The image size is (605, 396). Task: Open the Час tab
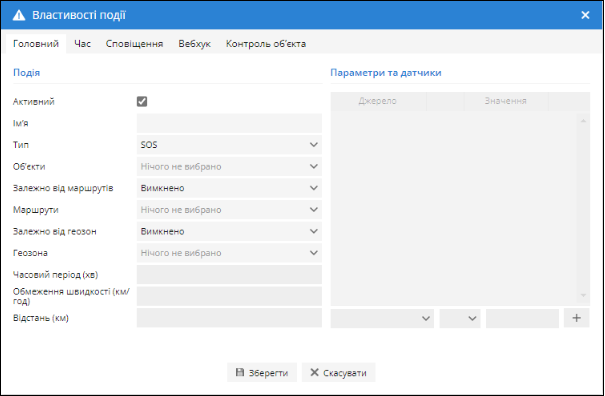coord(82,44)
